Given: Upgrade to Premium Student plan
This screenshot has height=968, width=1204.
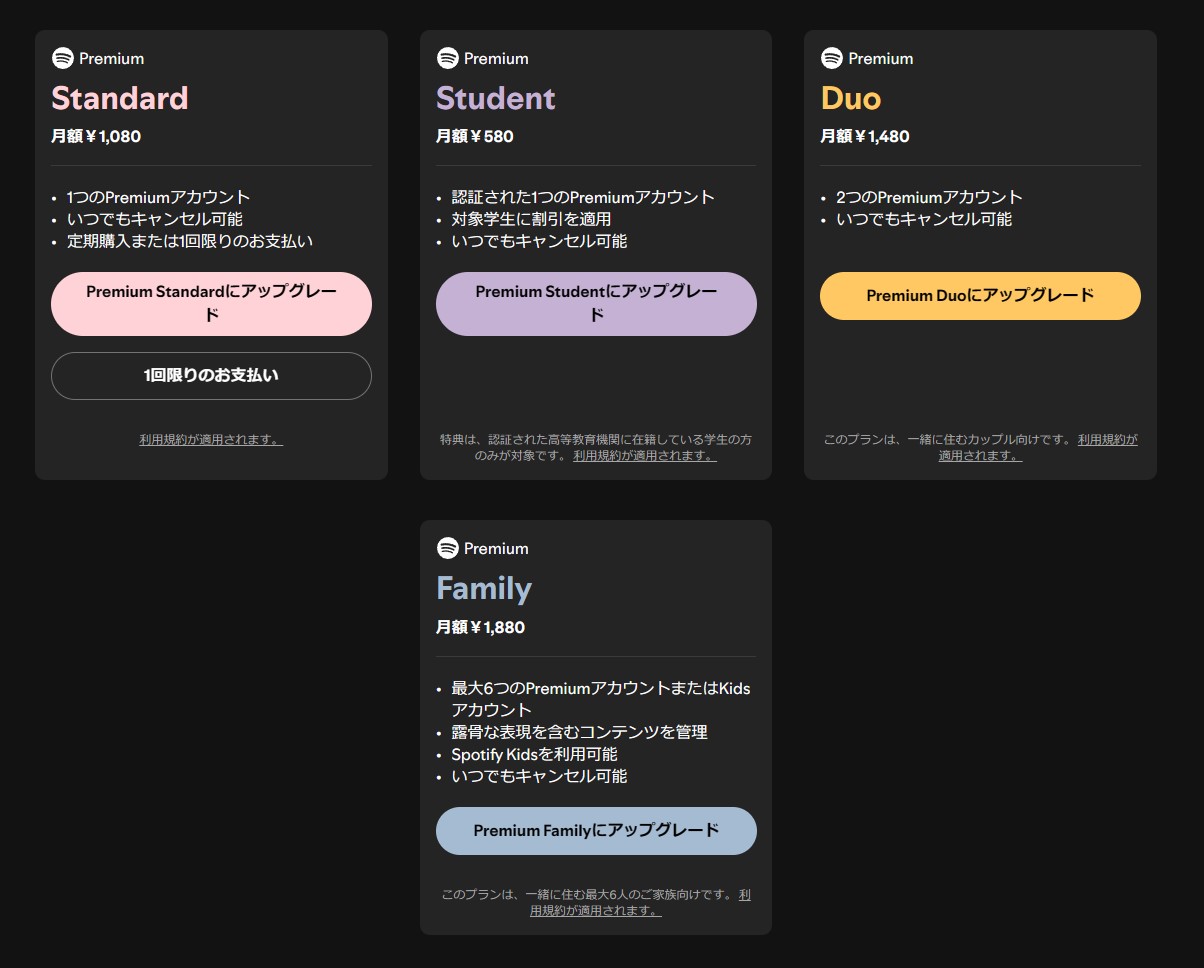Looking at the screenshot, I should [x=596, y=303].
